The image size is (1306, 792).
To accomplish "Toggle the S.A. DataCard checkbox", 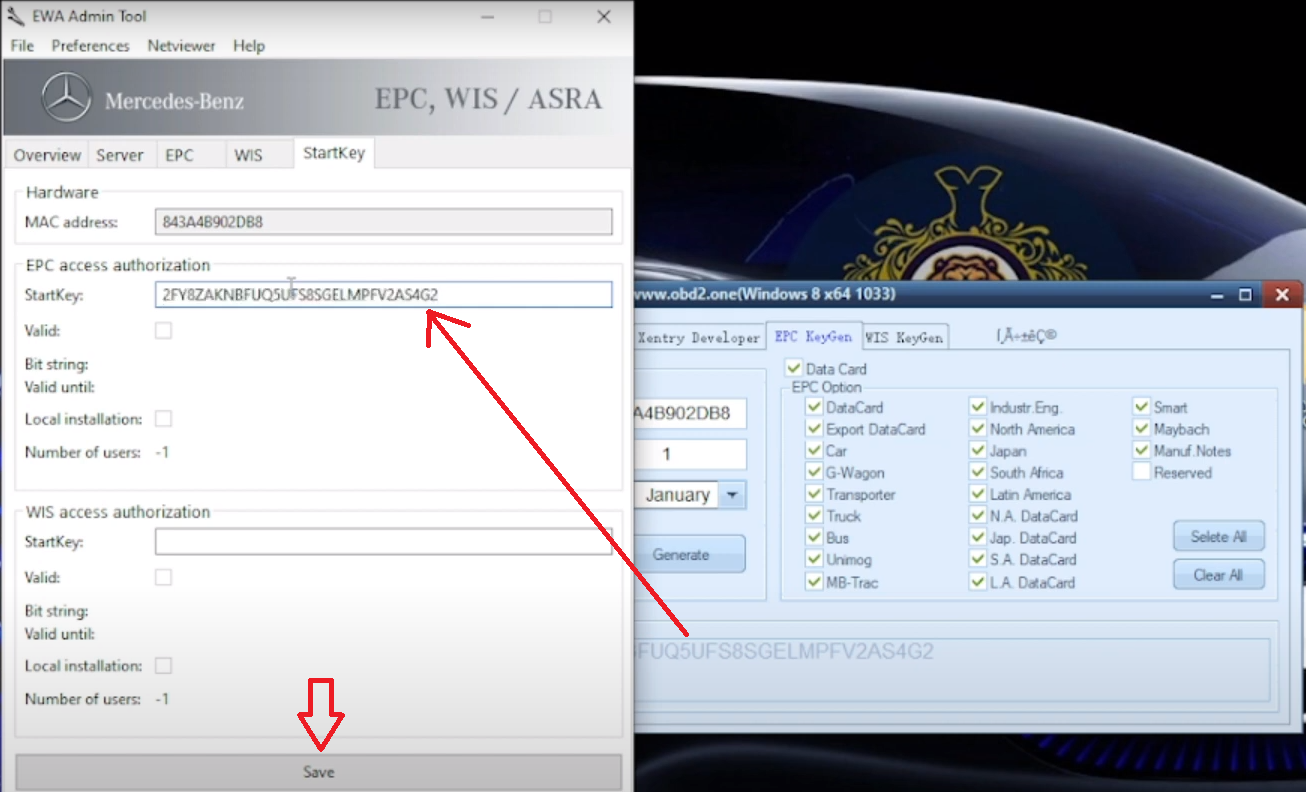I will click(x=978, y=559).
